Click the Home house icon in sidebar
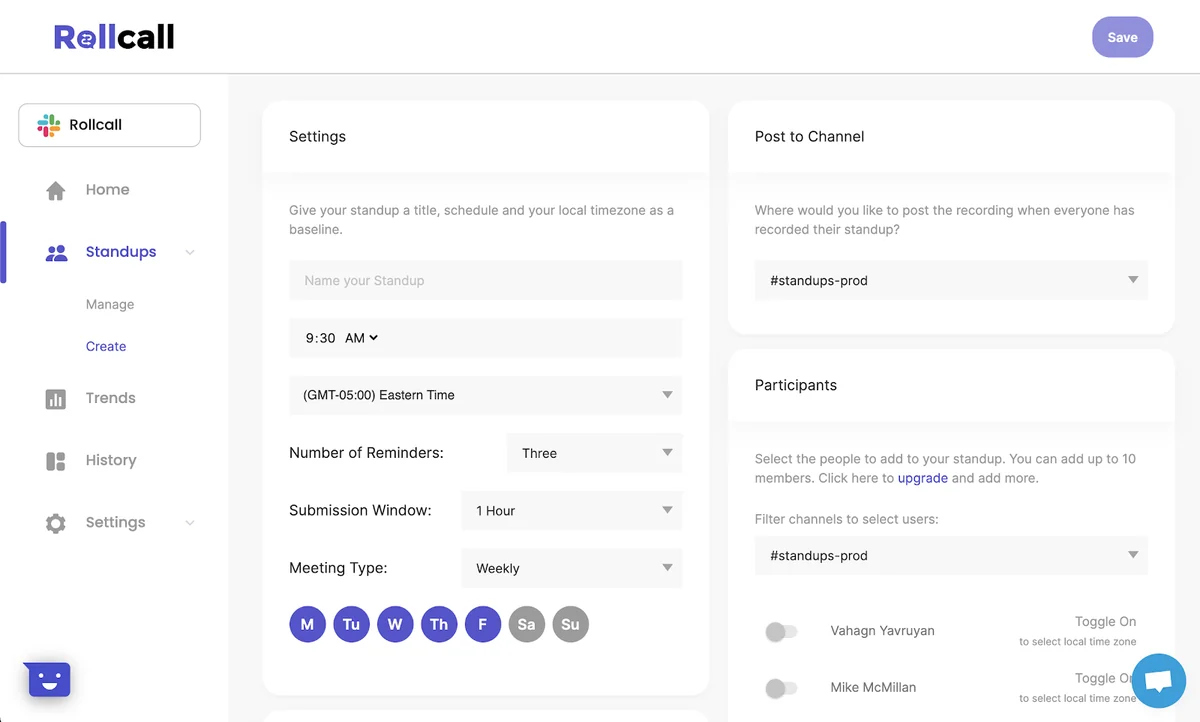The height and width of the screenshot is (722, 1200). [x=56, y=190]
